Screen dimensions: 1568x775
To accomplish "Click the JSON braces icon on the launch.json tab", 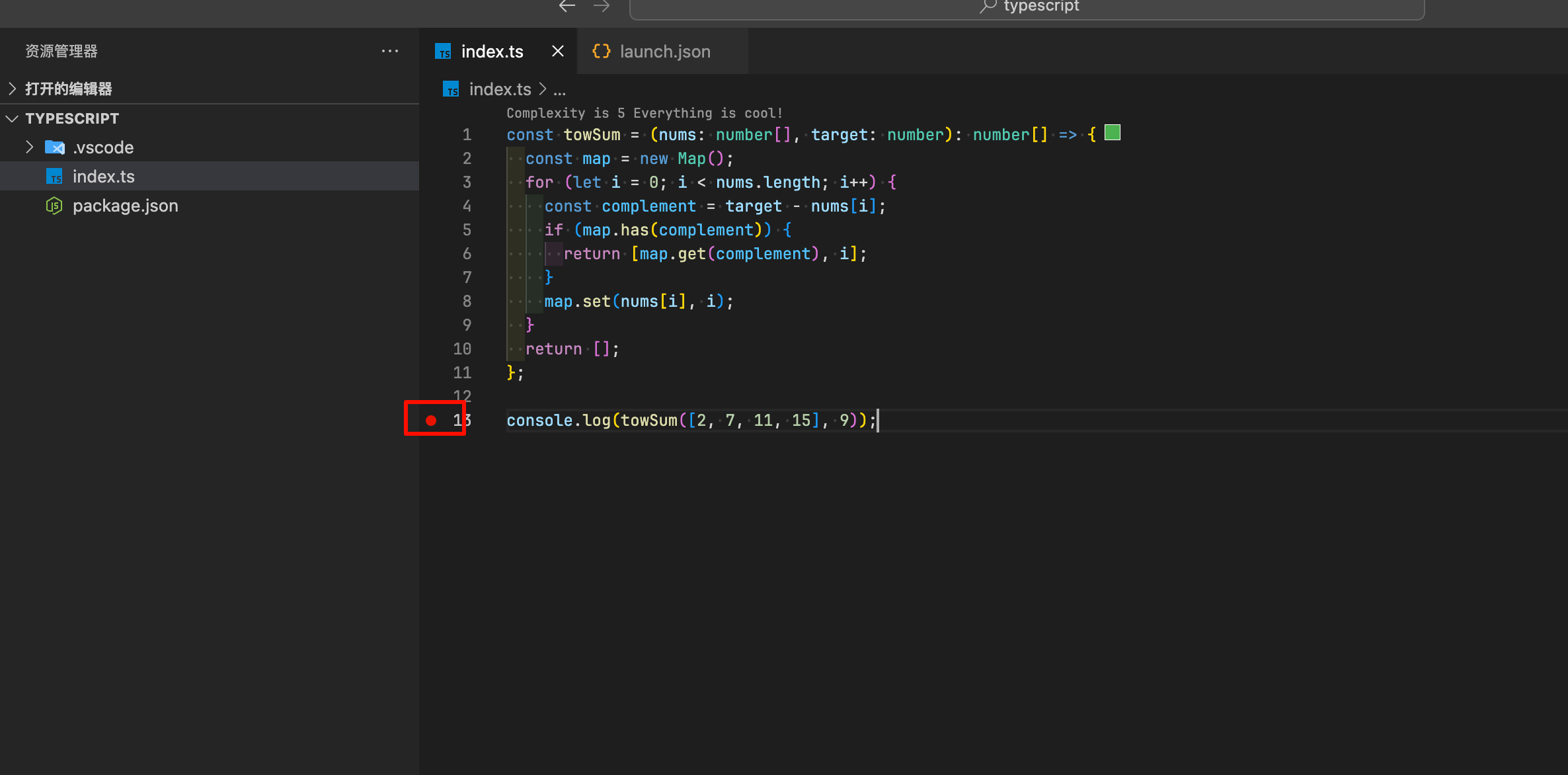I will coord(601,52).
